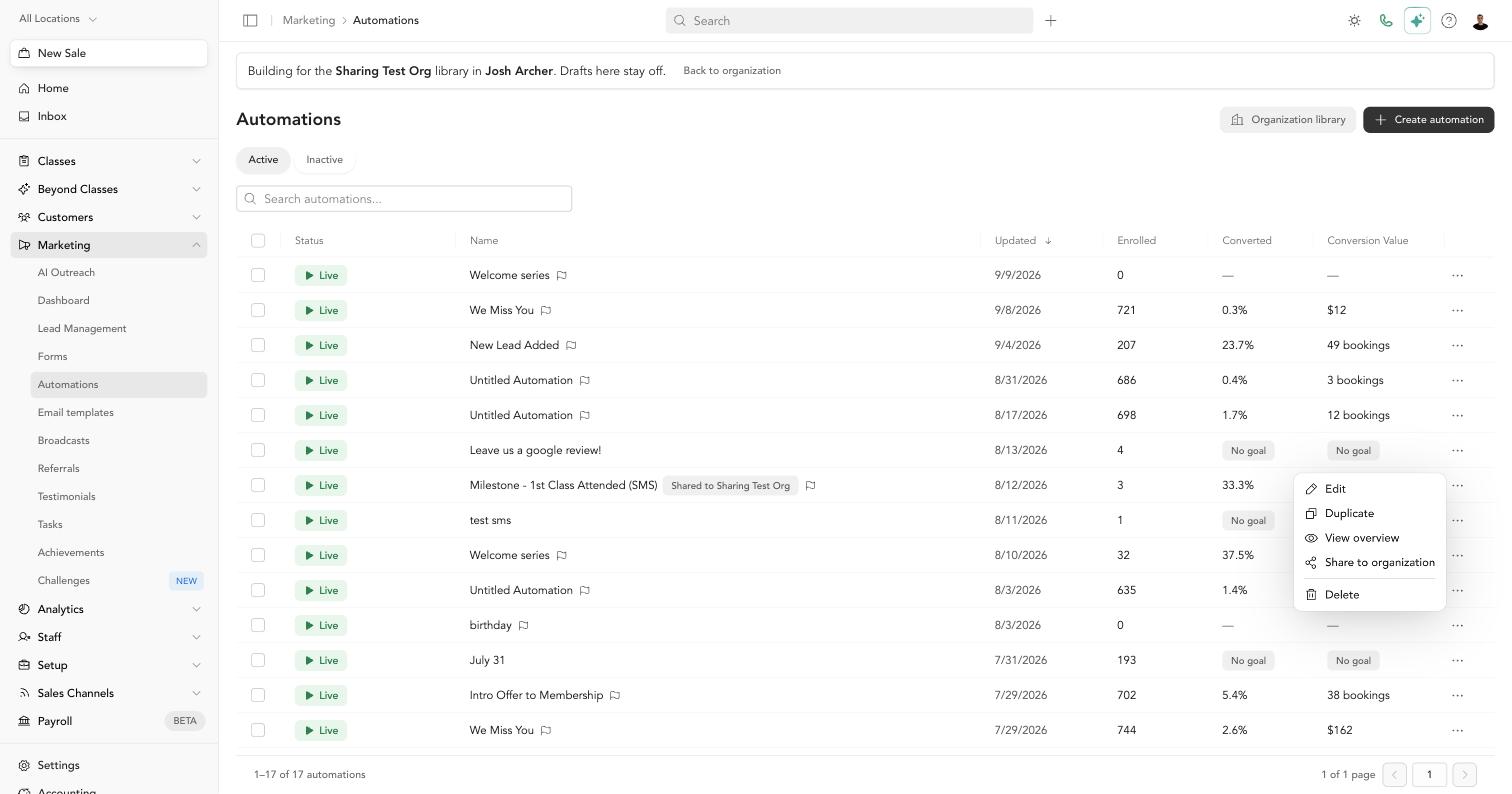Open row menu for birthday automation
The width and height of the screenshot is (1512, 794).
point(1457,625)
